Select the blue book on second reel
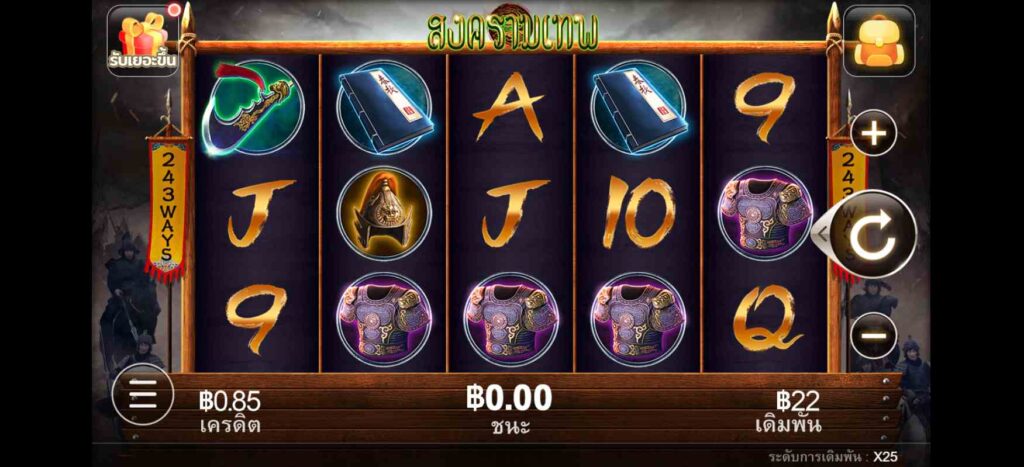The image size is (1024, 467). pyautogui.click(x=384, y=107)
